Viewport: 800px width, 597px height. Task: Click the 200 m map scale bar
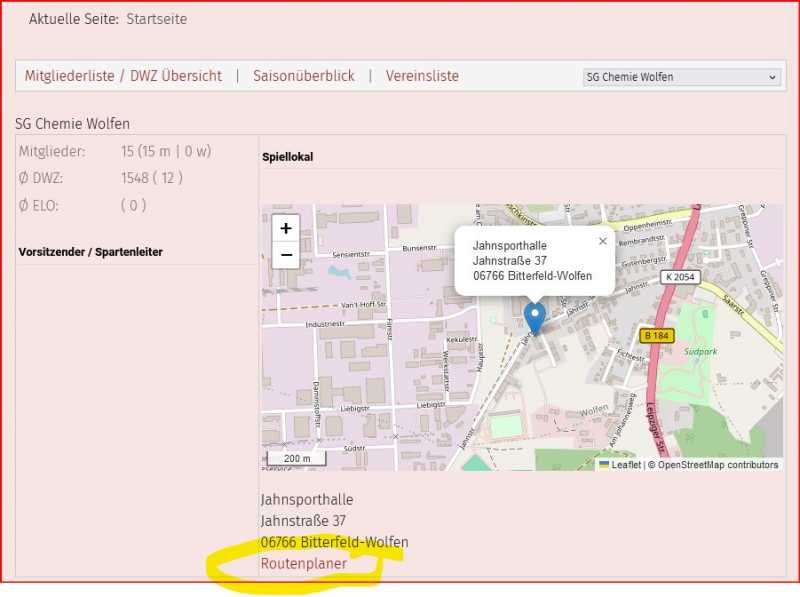point(298,459)
